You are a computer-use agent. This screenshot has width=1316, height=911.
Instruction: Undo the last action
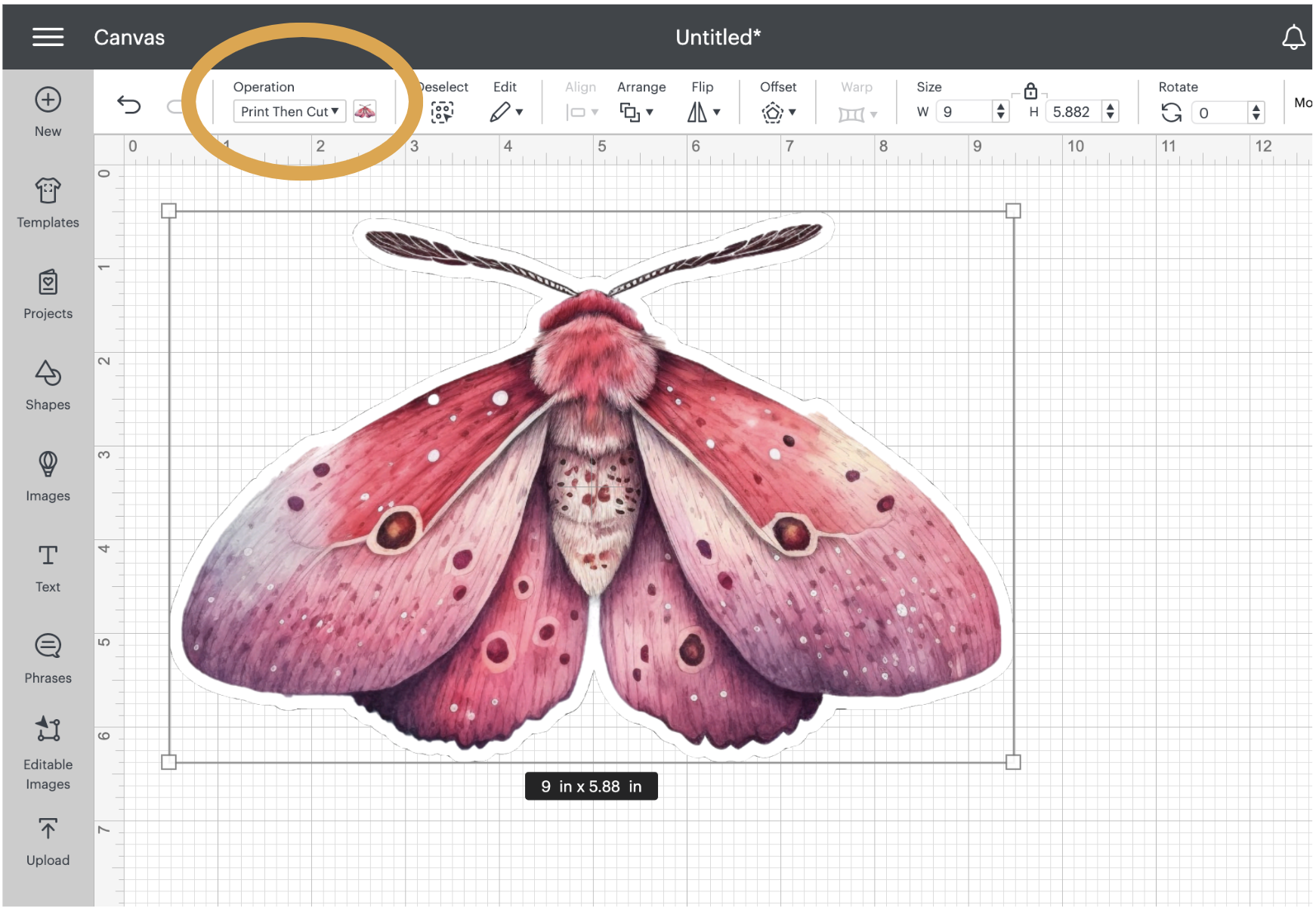[128, 106]
